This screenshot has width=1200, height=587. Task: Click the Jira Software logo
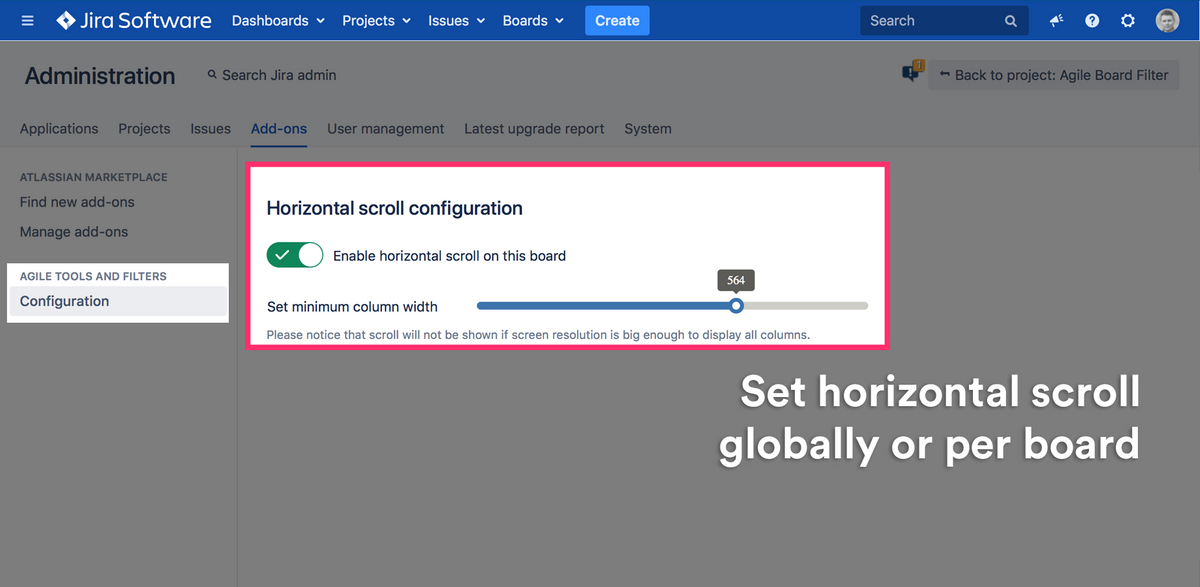(x=134, y=20)
